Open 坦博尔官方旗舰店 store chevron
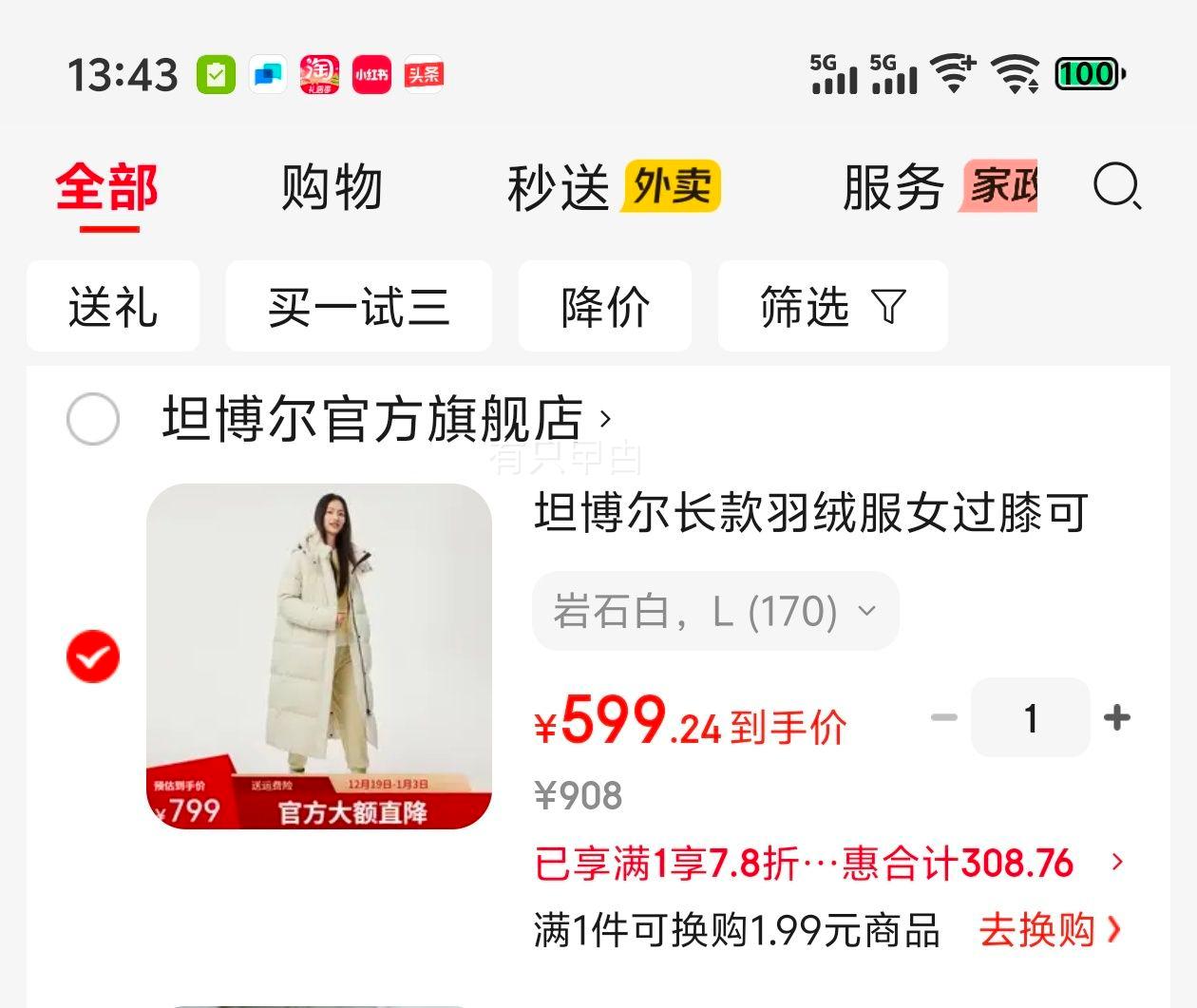Screen dimensions: 1197x1008 click(x=605, y=419)
